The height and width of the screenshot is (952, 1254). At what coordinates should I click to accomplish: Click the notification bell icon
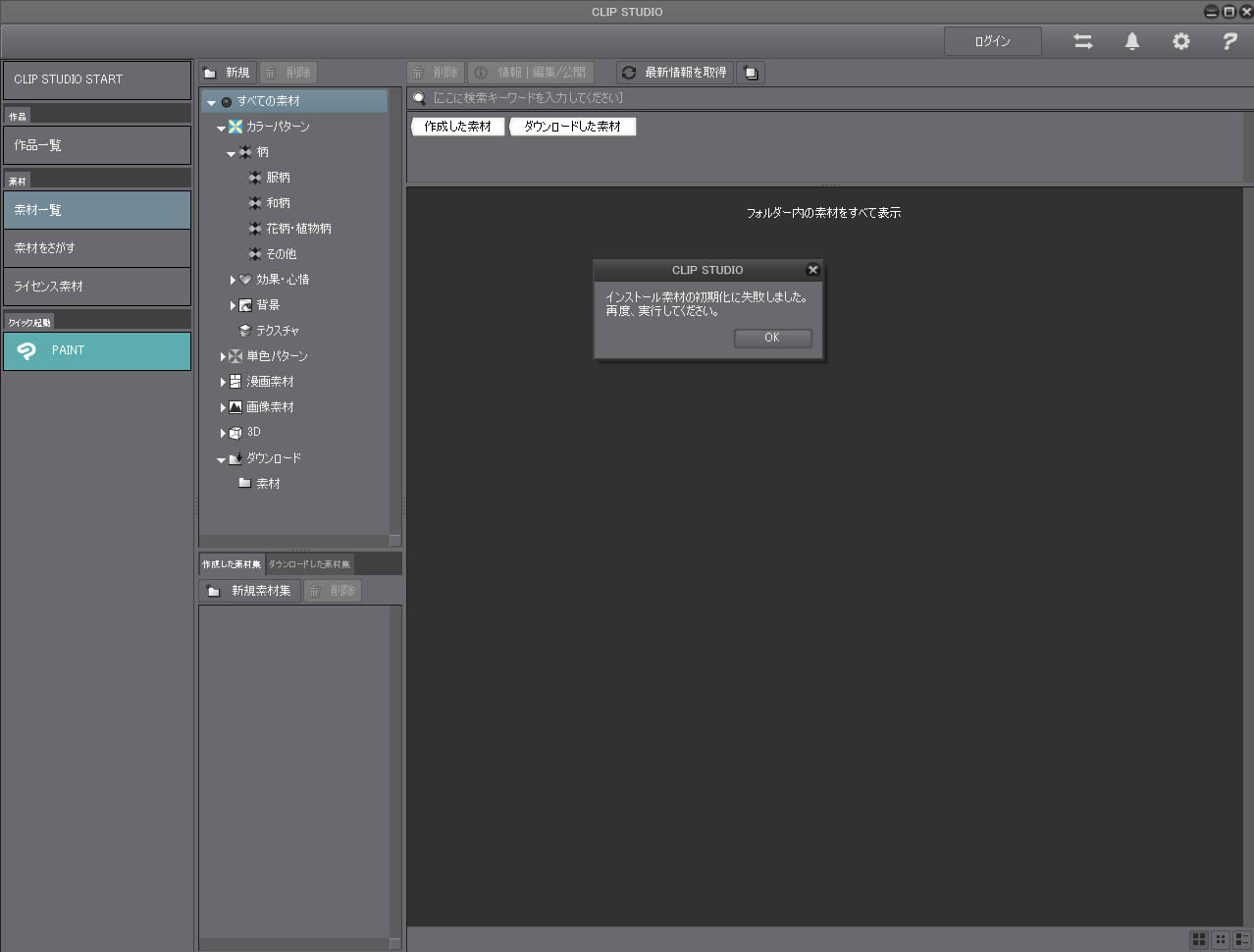pyautogui.click(x=1131, y=41)
